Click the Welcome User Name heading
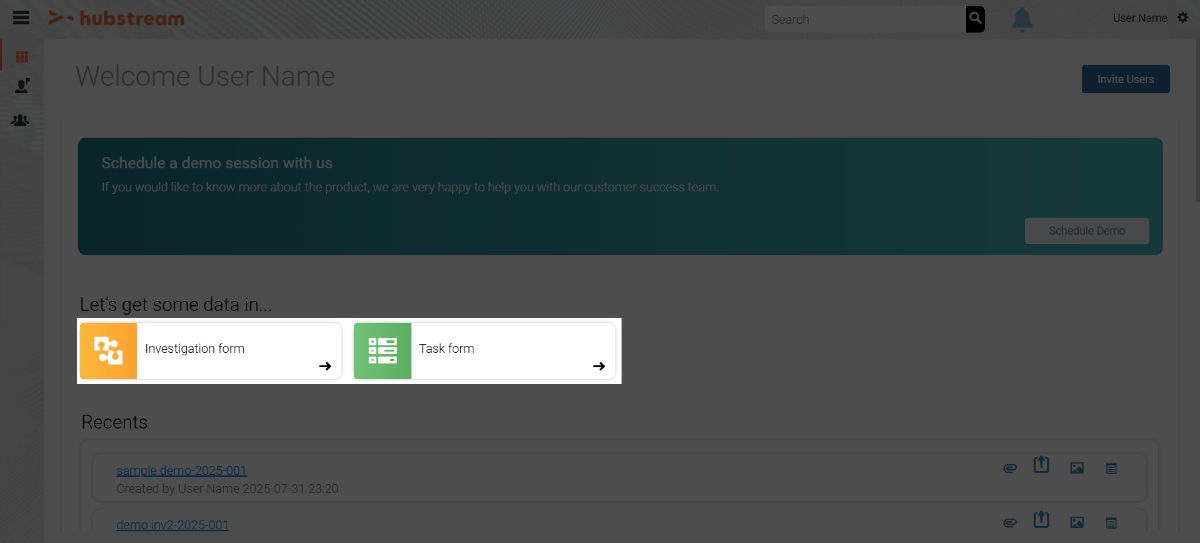 coord(205,77)
